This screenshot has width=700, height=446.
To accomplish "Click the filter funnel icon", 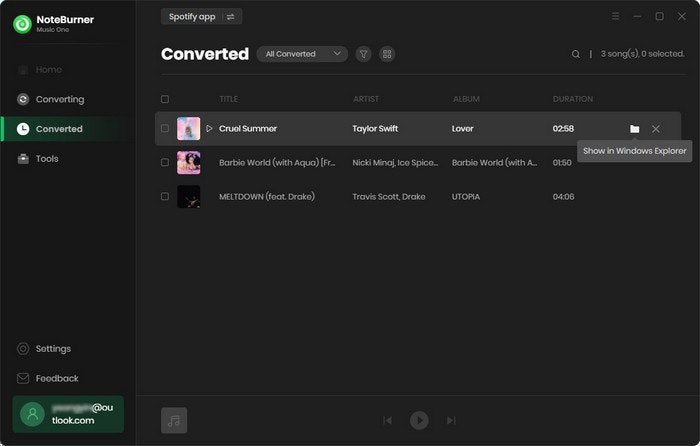I will [363, 54].
